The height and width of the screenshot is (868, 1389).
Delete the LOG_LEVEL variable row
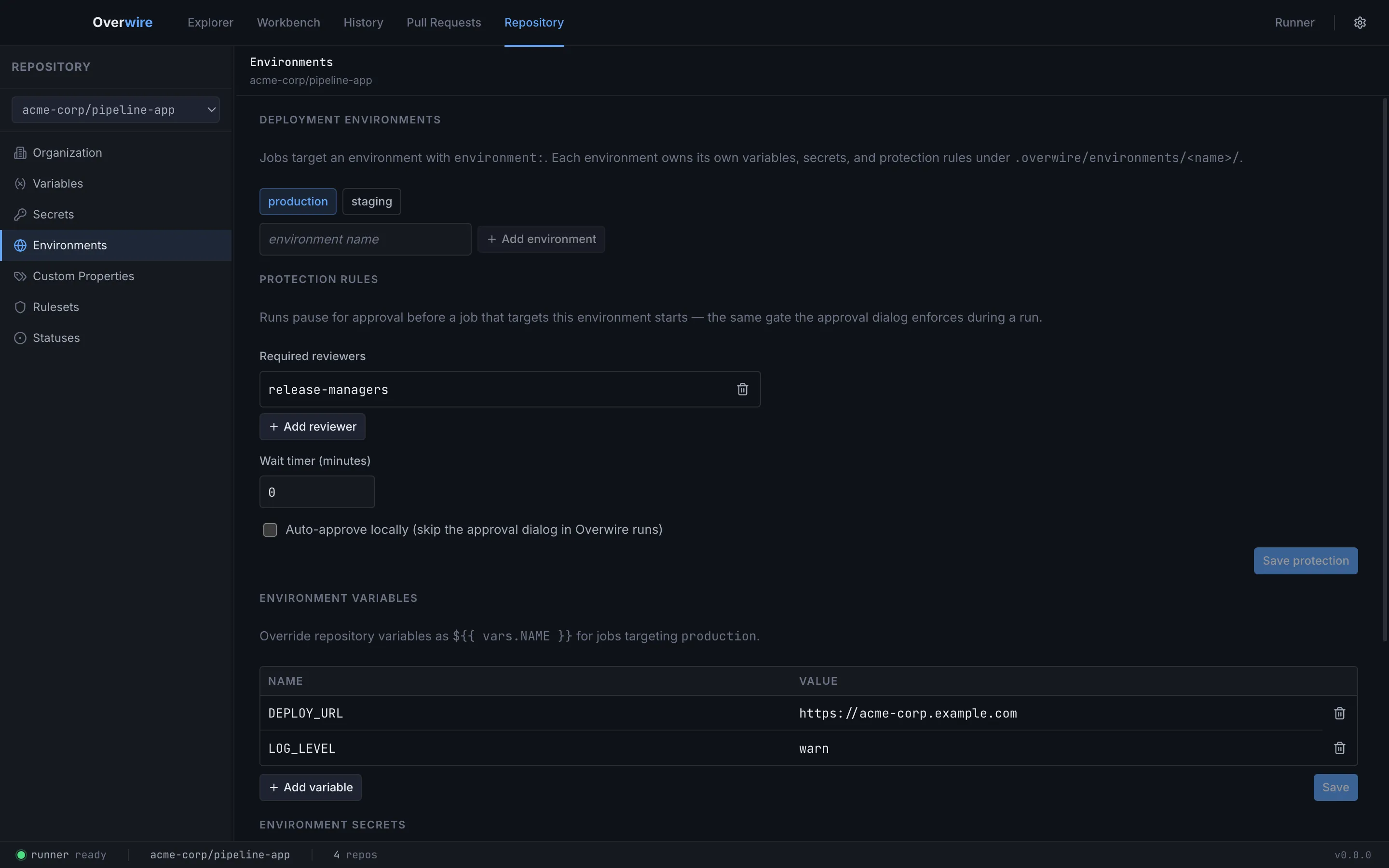[1339, 748]
